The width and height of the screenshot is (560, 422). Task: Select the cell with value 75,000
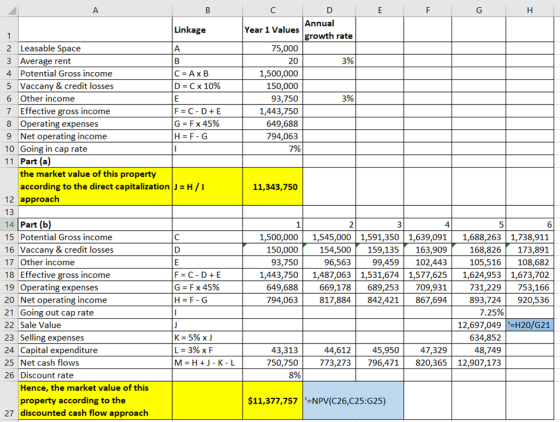coord(272,48)
